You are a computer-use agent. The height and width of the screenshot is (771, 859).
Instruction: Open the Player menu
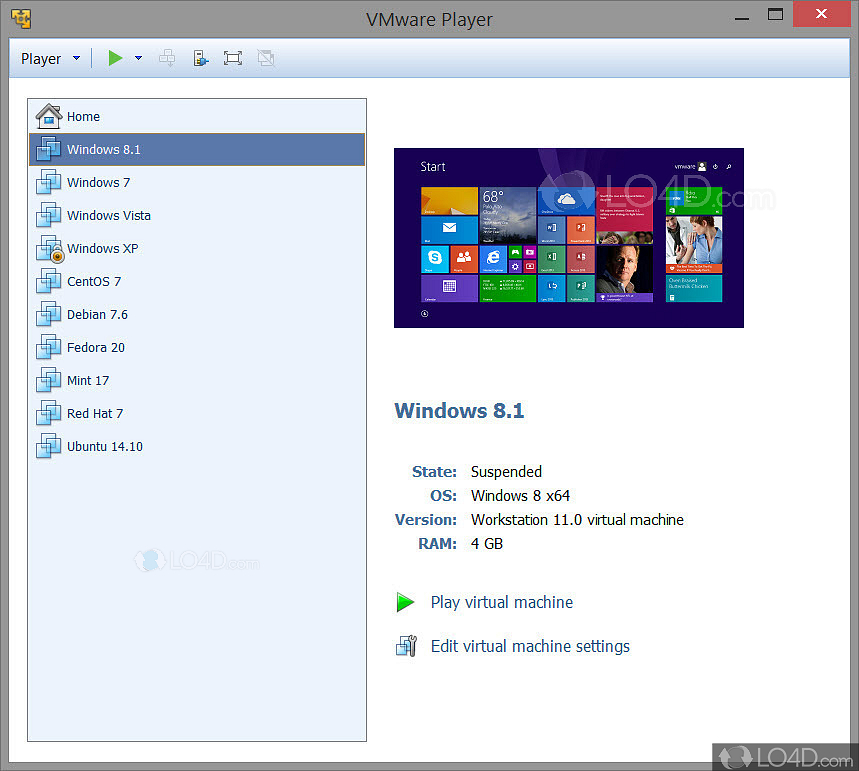(x=50, y=59)
